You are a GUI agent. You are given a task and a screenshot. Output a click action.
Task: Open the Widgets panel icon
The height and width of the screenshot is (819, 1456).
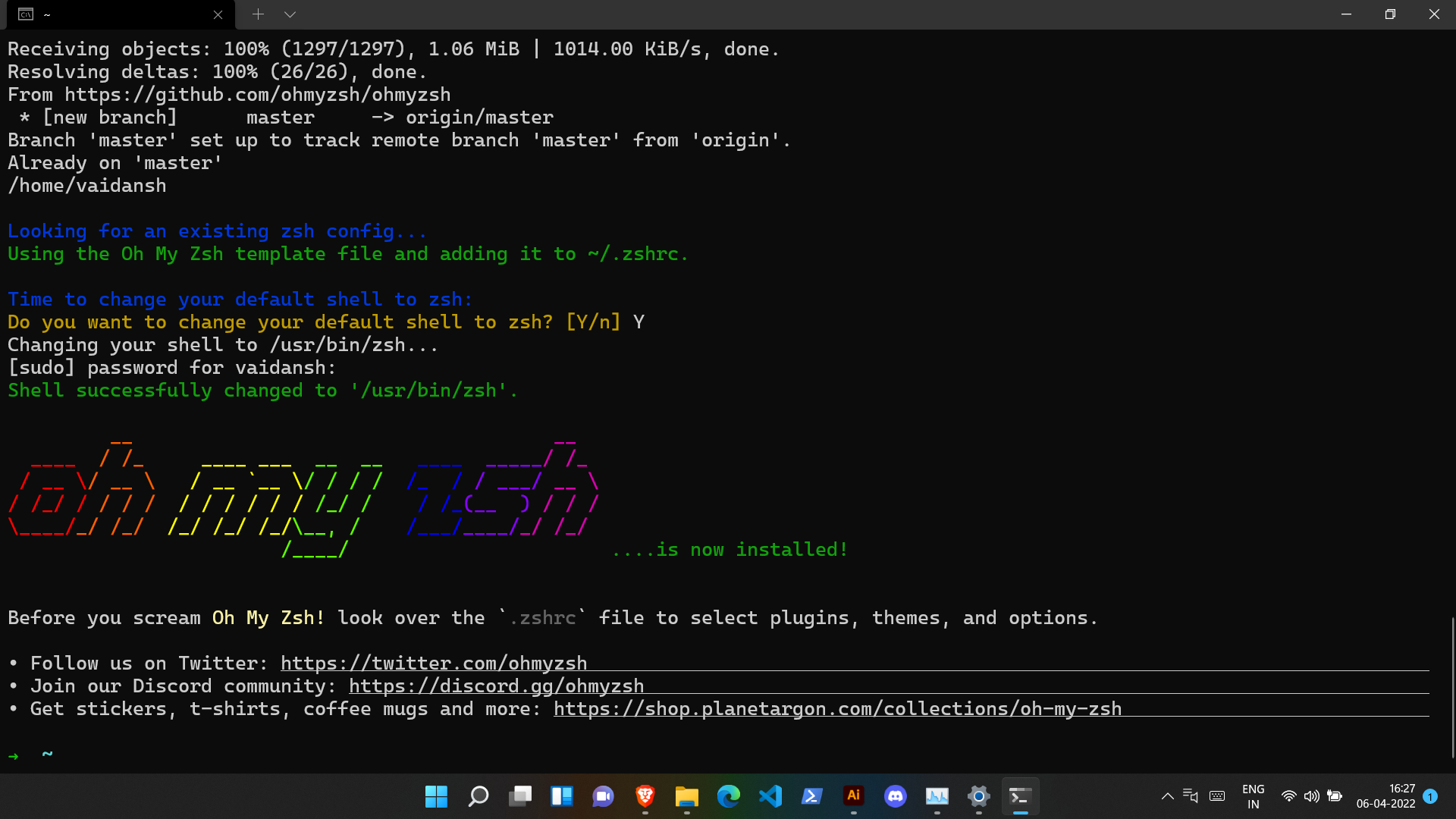coord(561,796)
